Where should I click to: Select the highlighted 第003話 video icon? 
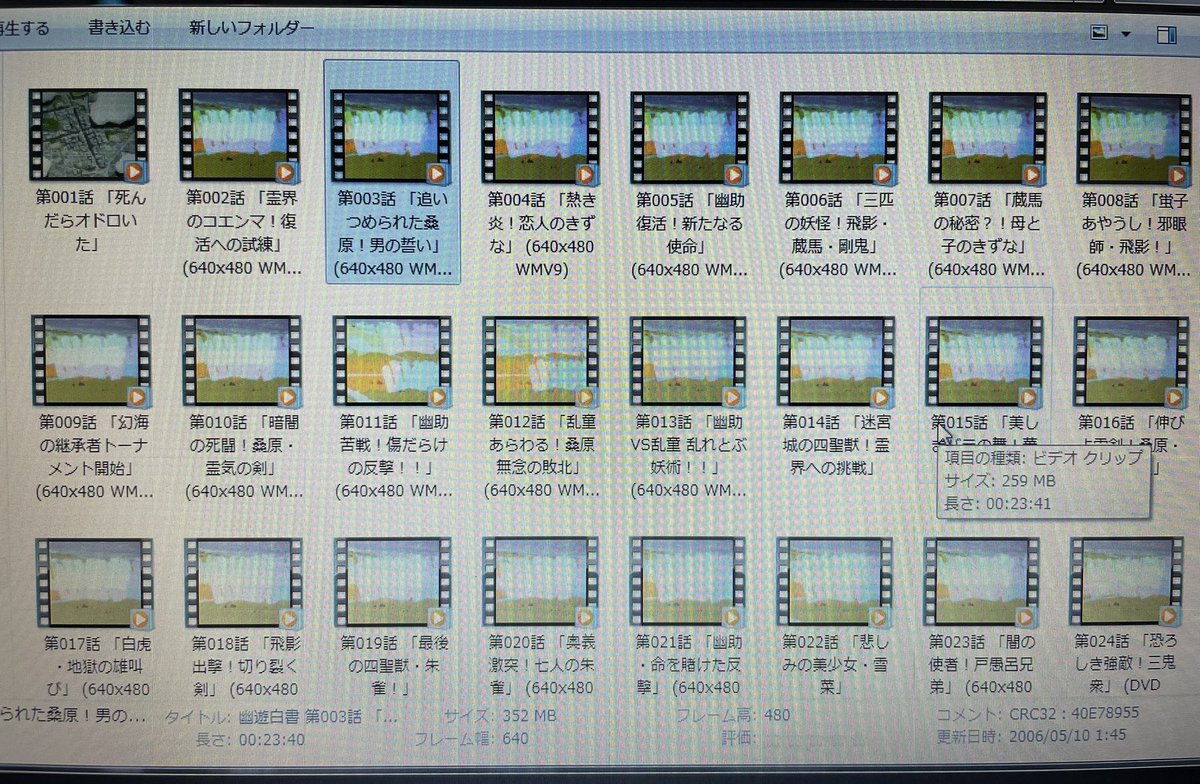[392, 135]
